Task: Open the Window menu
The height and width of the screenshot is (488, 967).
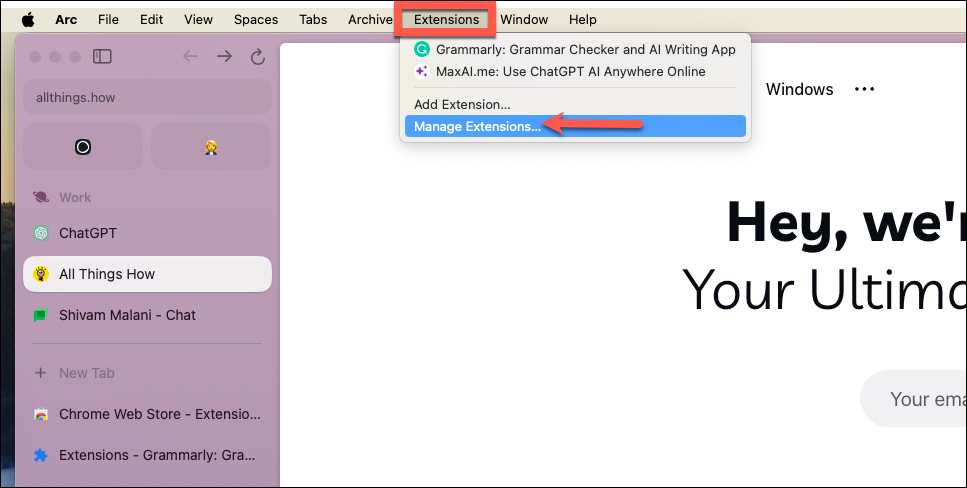Action: coord(524,20)
